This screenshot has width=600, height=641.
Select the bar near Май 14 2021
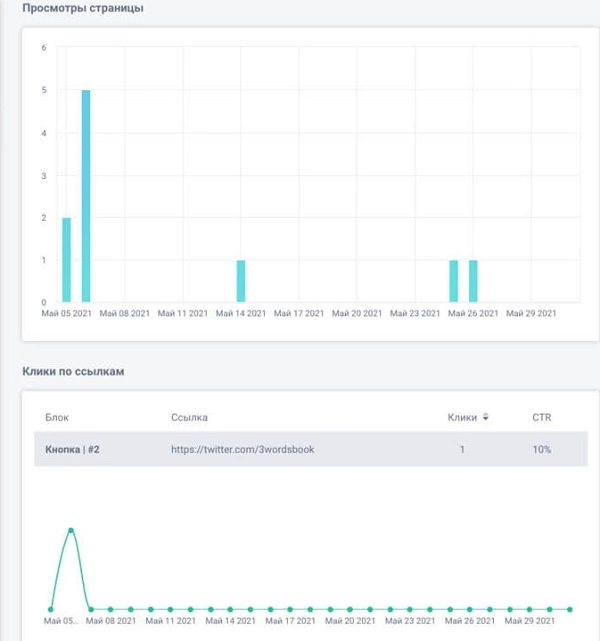pos(241,281)
